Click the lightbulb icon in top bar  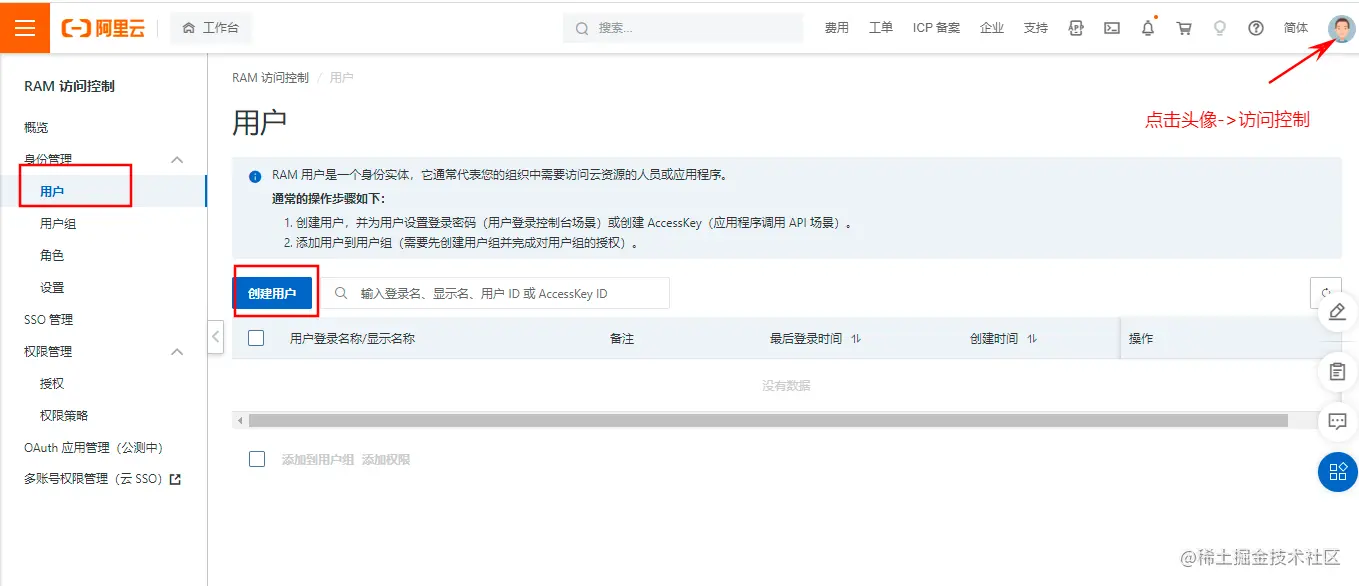[1220, 28]
